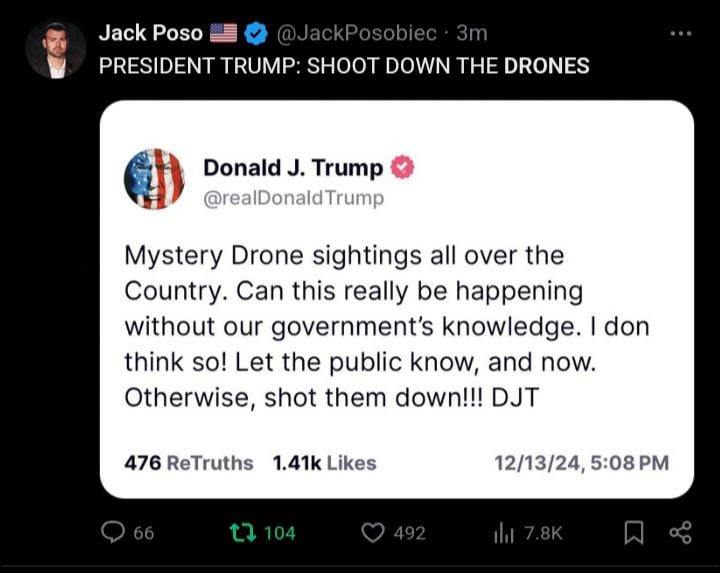The height and width of the screenshot is (573, 720).
Task: Open the reply comment icon
Action: click(x=112, y=533)
